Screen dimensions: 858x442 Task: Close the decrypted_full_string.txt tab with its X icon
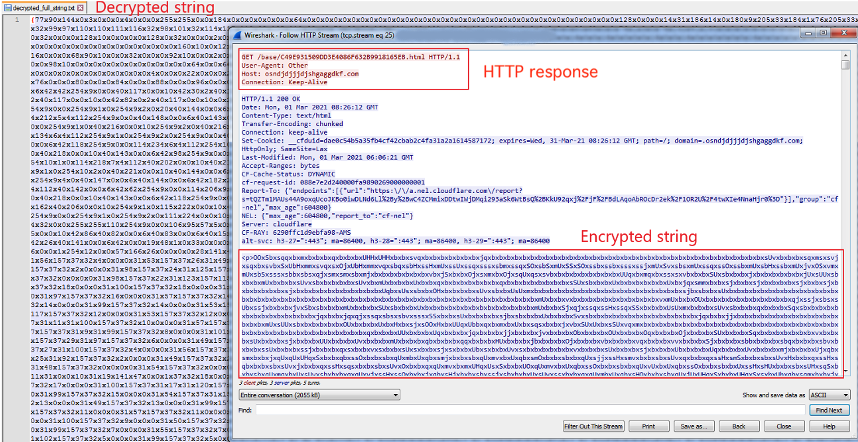[81, 8]
